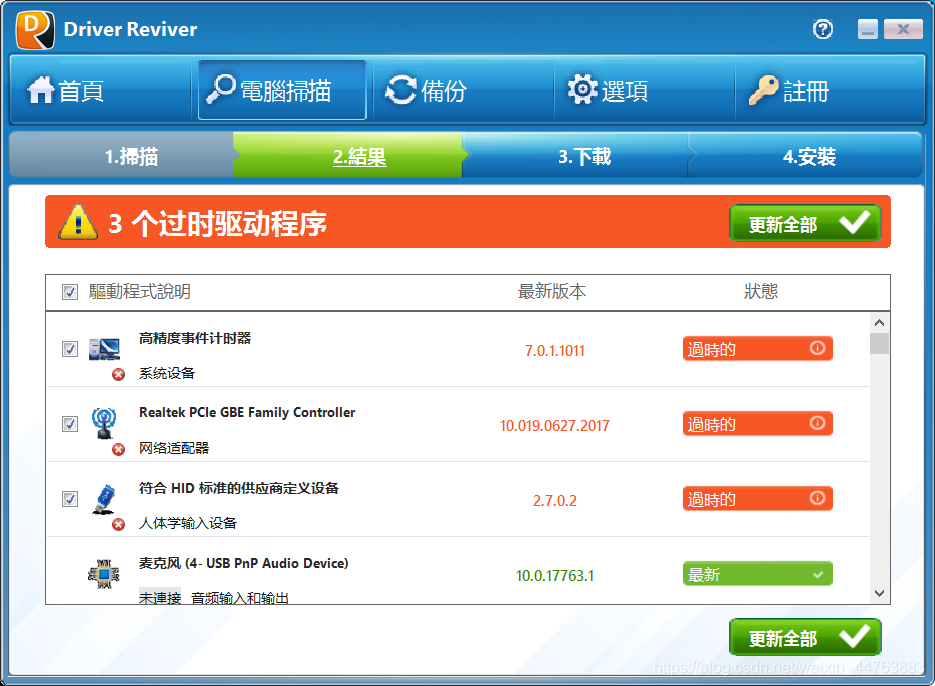Click the gear icon beside 選項
935x686 pixels.
coord(582,89)
